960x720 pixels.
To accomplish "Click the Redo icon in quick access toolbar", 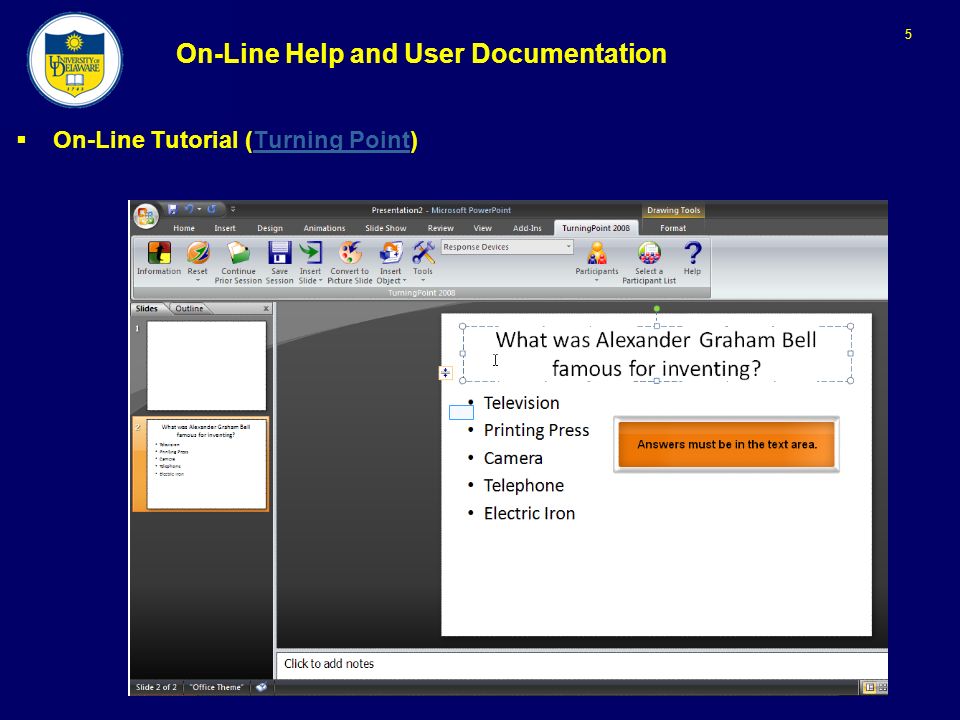I will tap(212, 209).
